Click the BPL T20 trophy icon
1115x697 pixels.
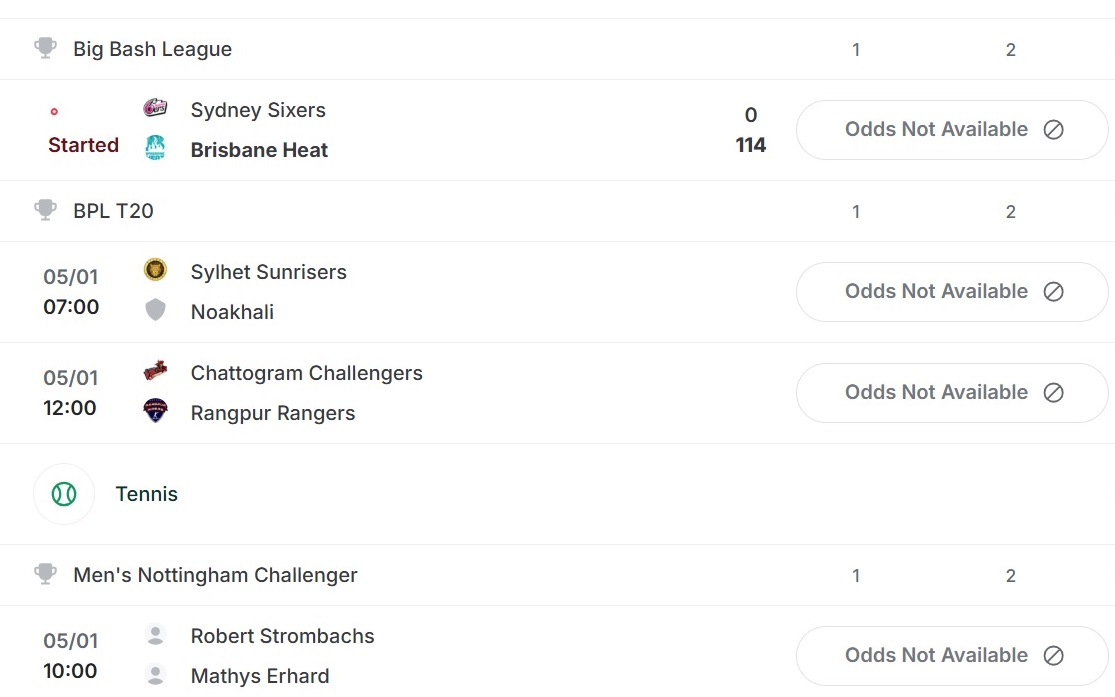pos(44,210)
